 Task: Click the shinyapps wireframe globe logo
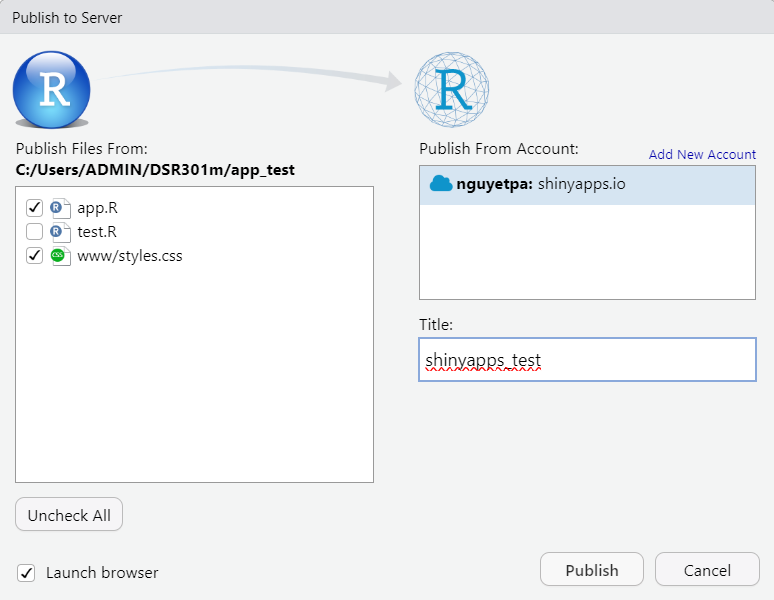coord(452,89)
